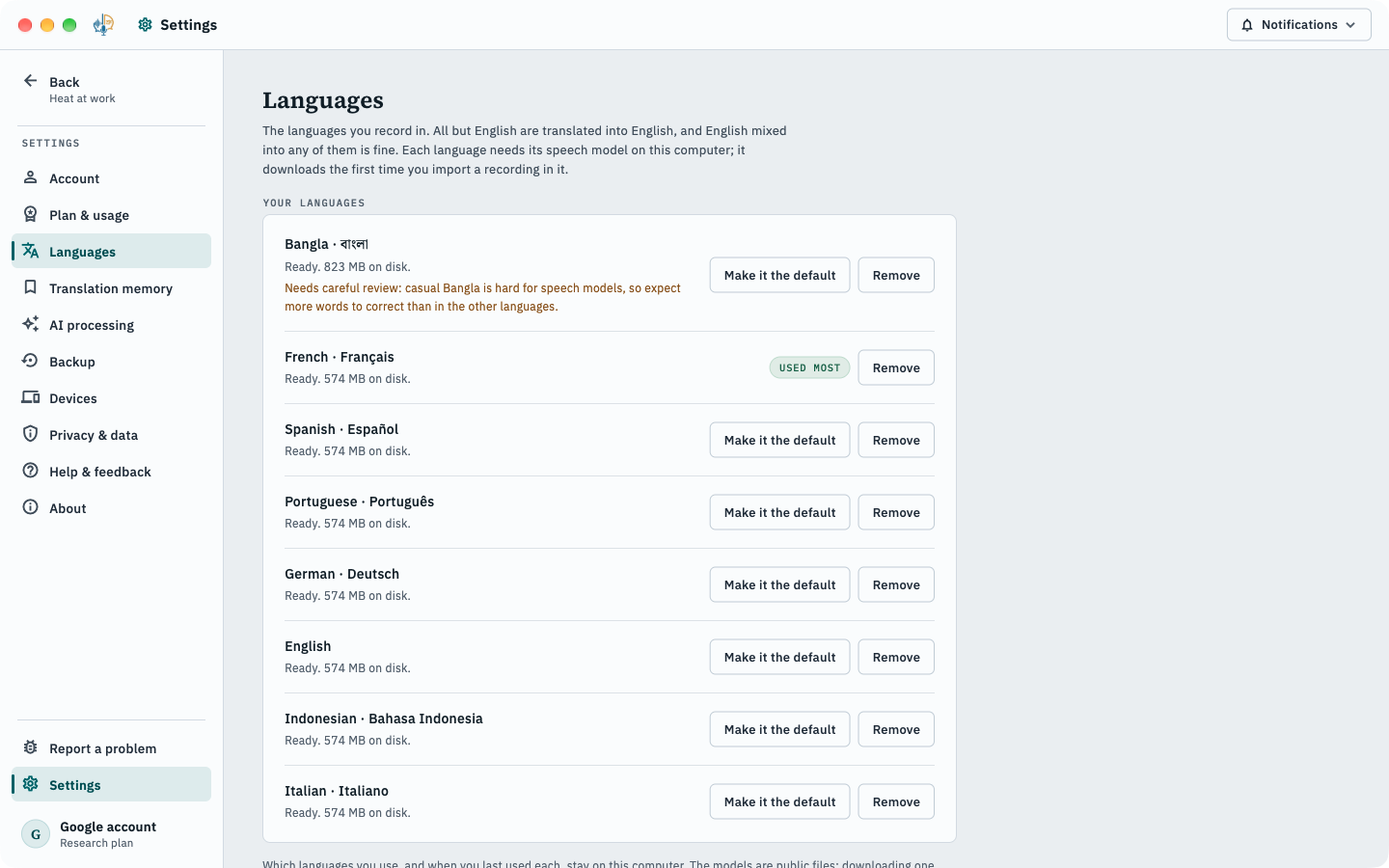The image size is (1389, 868).
Task: Click the Account person icon
Action: (31, 177)
